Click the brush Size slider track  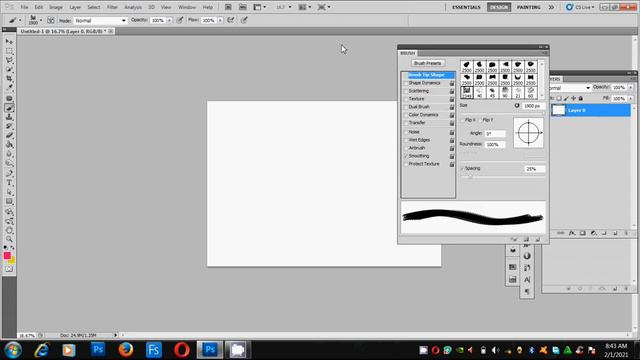503,113
